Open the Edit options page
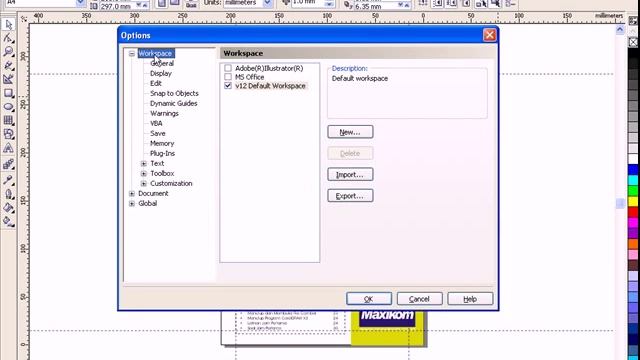This screenshot has width=640, height=360. pyautogui.click(x=156, y=83)
